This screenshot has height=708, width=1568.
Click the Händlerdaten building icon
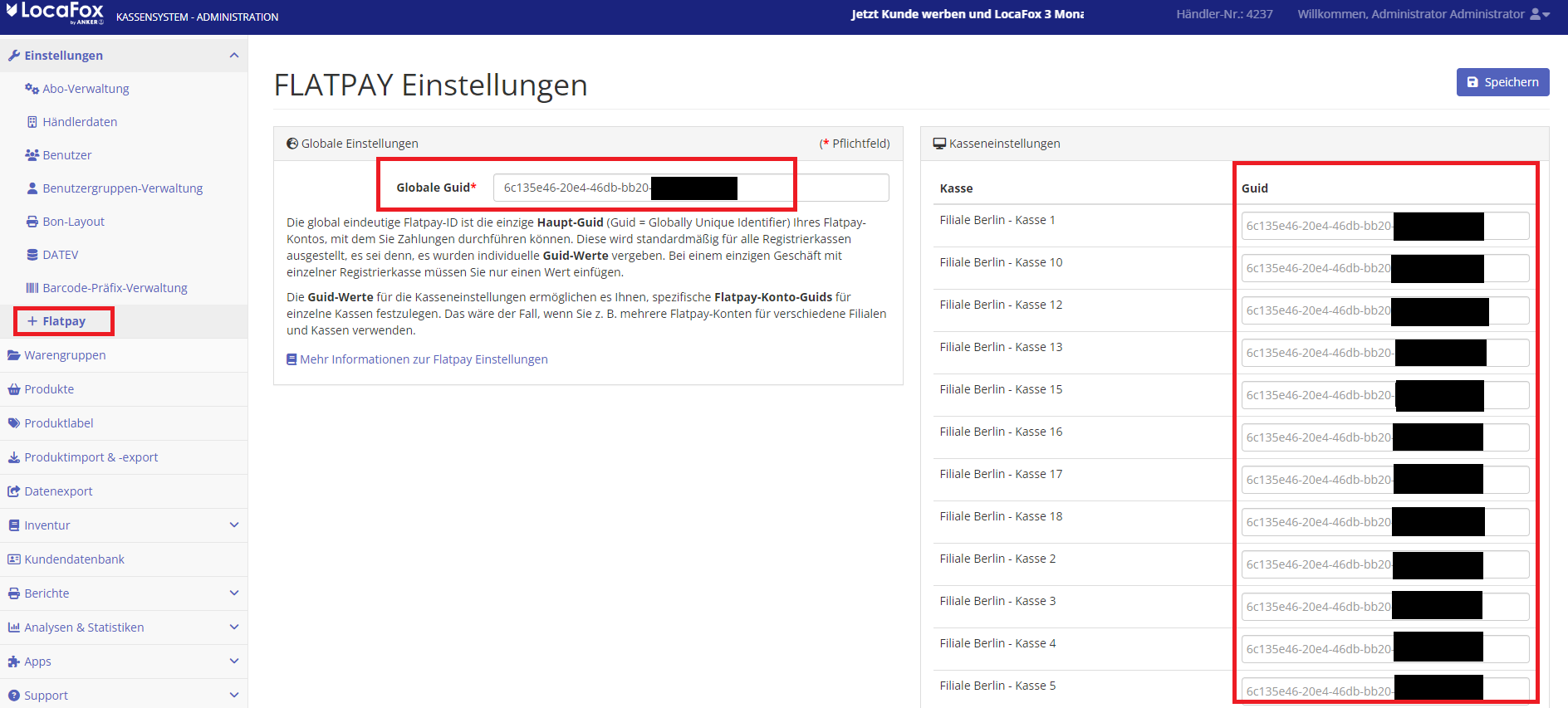[32, 122]
